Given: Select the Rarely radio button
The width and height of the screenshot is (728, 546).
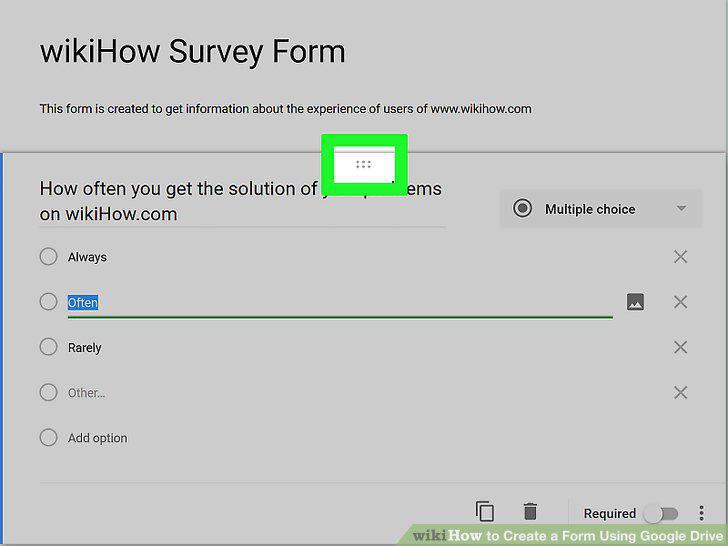Looking at the screenshot, I should tap(48, 347).
